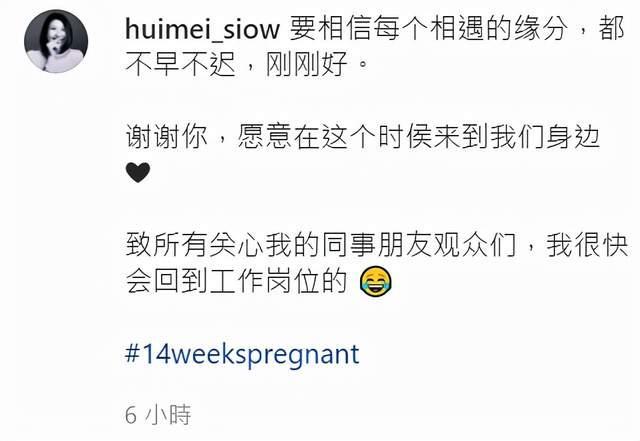Image resolution: width=640 pixels, height=441 pixels.
Task: Click the character 都 ending first line
Action: point(611,29)
